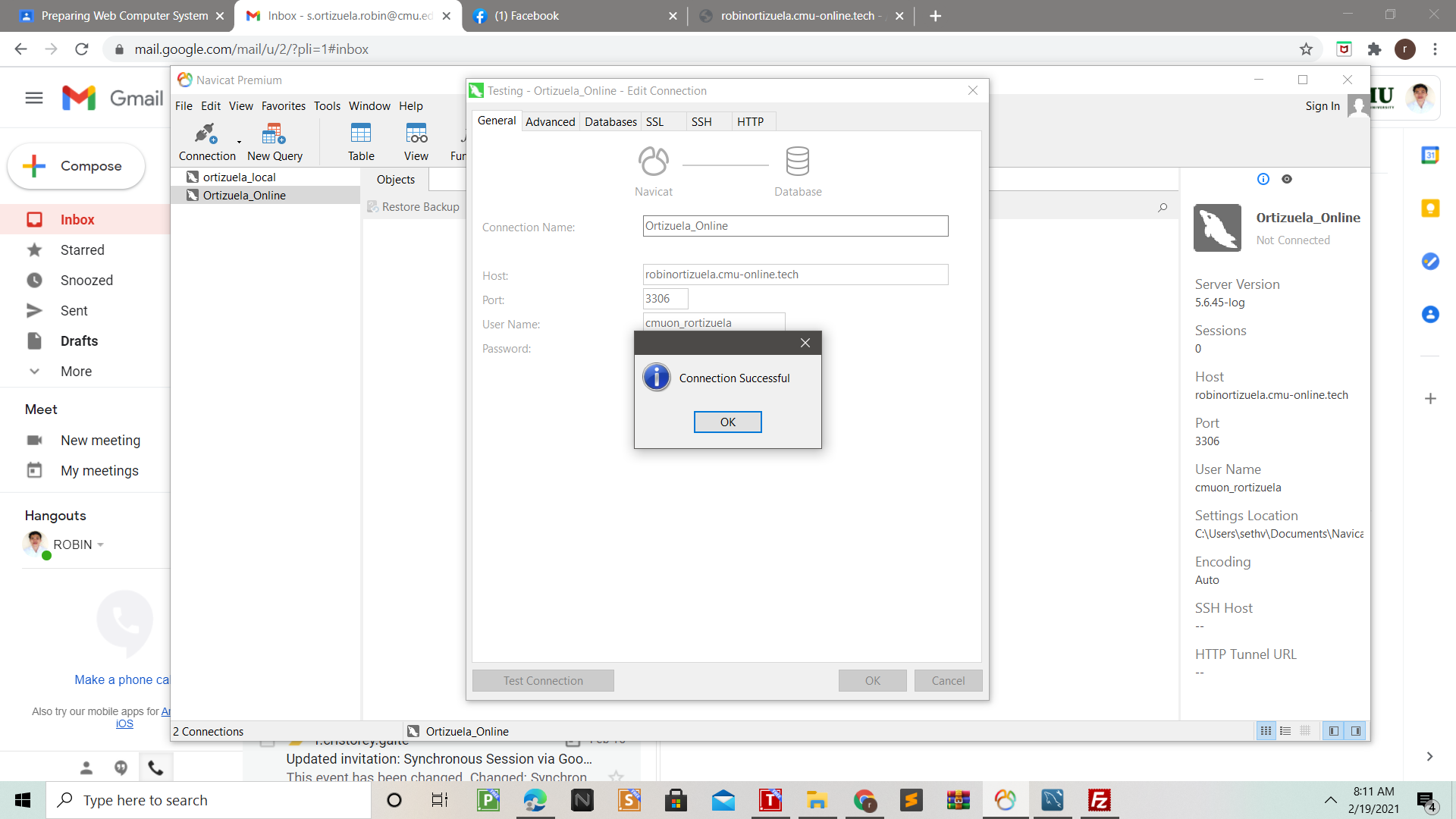The image size is (1456, 819).
Task: Open FileZilla from the taskbar
Action: click(1099, 800)
